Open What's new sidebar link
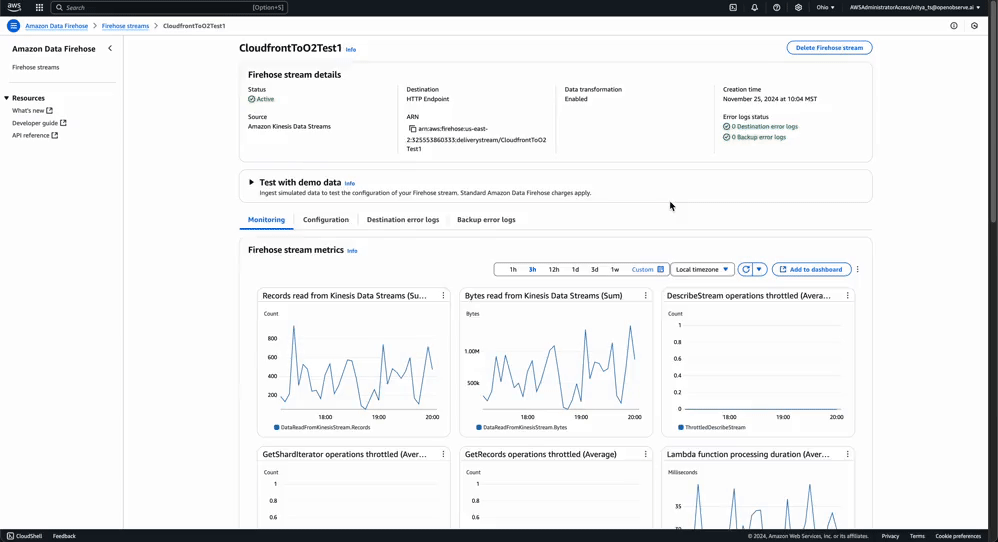Image resolution: width=998 pixels, height=542 pixels. (32, 111)
